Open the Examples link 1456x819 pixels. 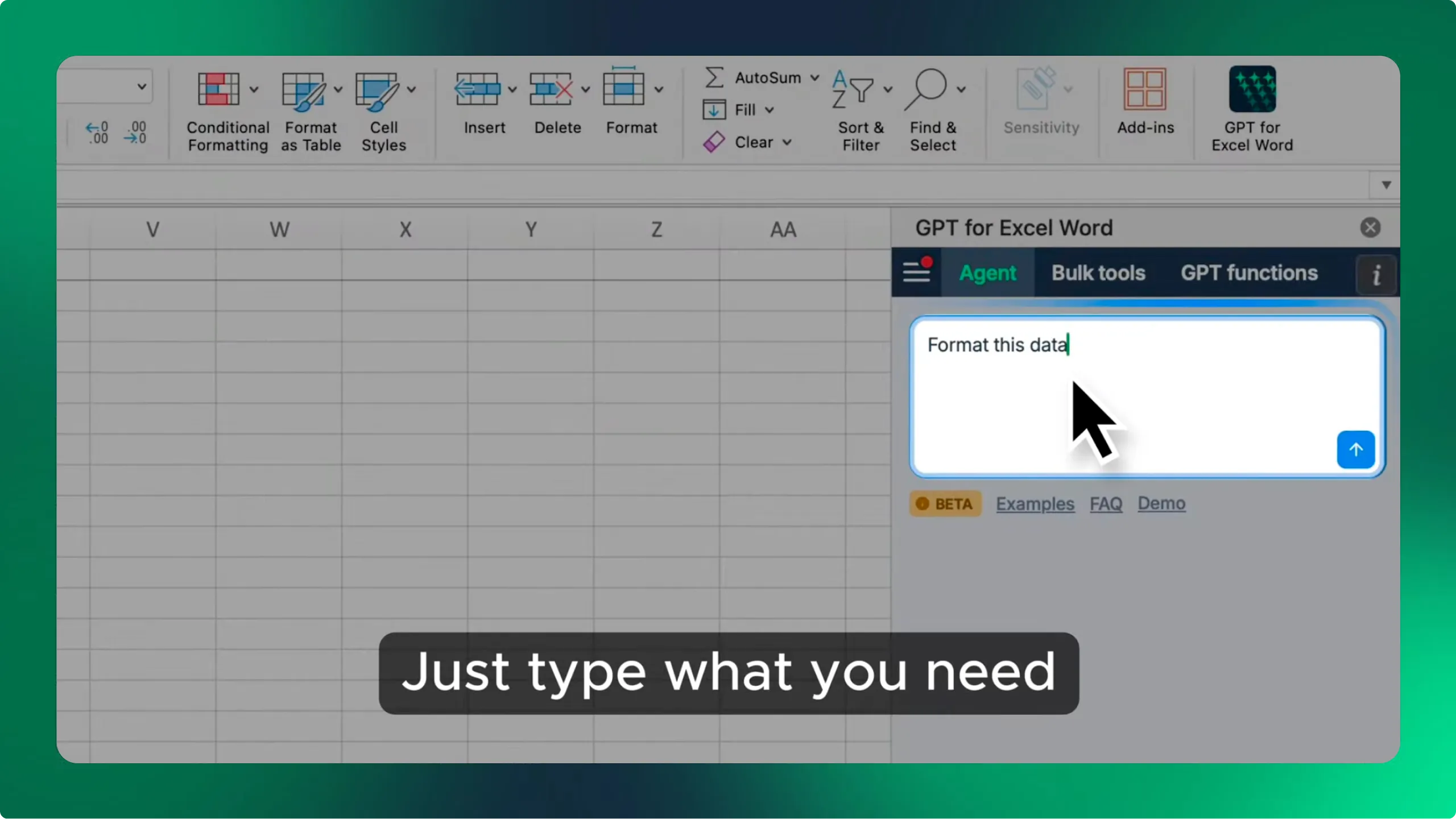1035,504
